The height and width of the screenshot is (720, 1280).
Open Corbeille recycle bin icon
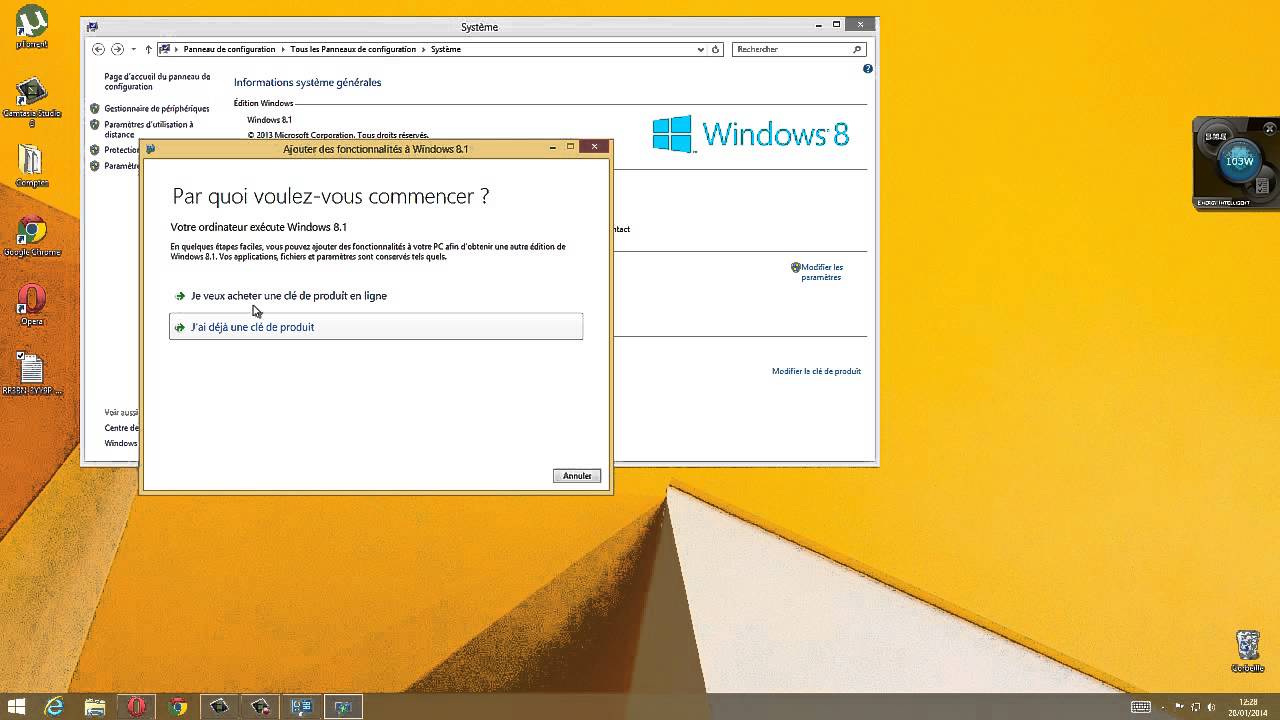[1248, 651]
